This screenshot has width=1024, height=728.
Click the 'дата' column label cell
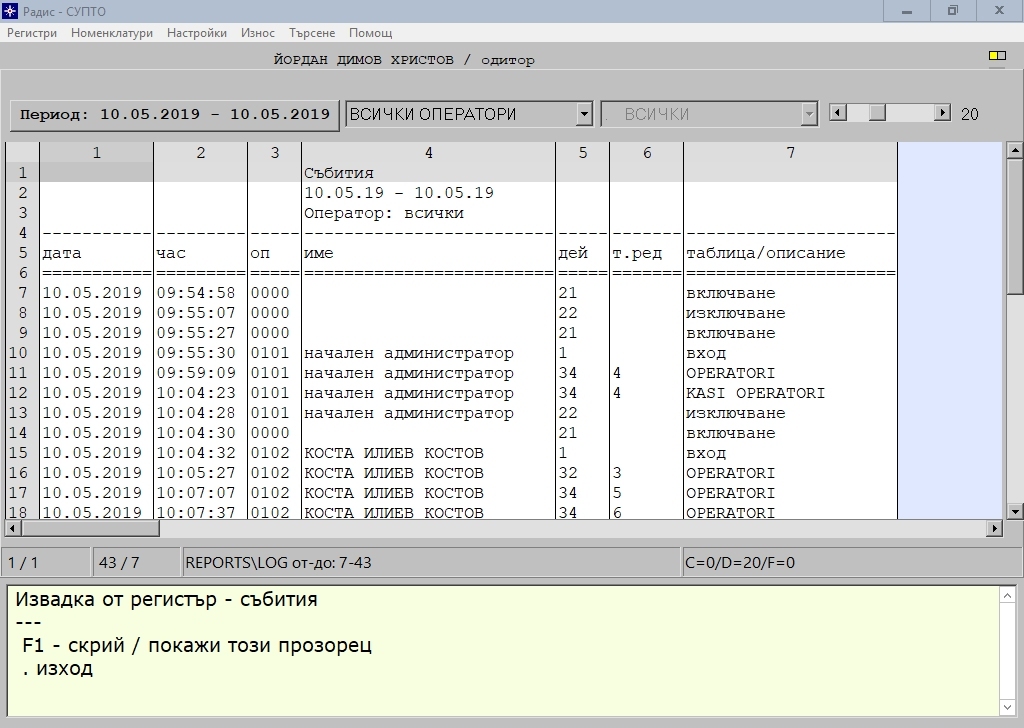pos(97,253)
